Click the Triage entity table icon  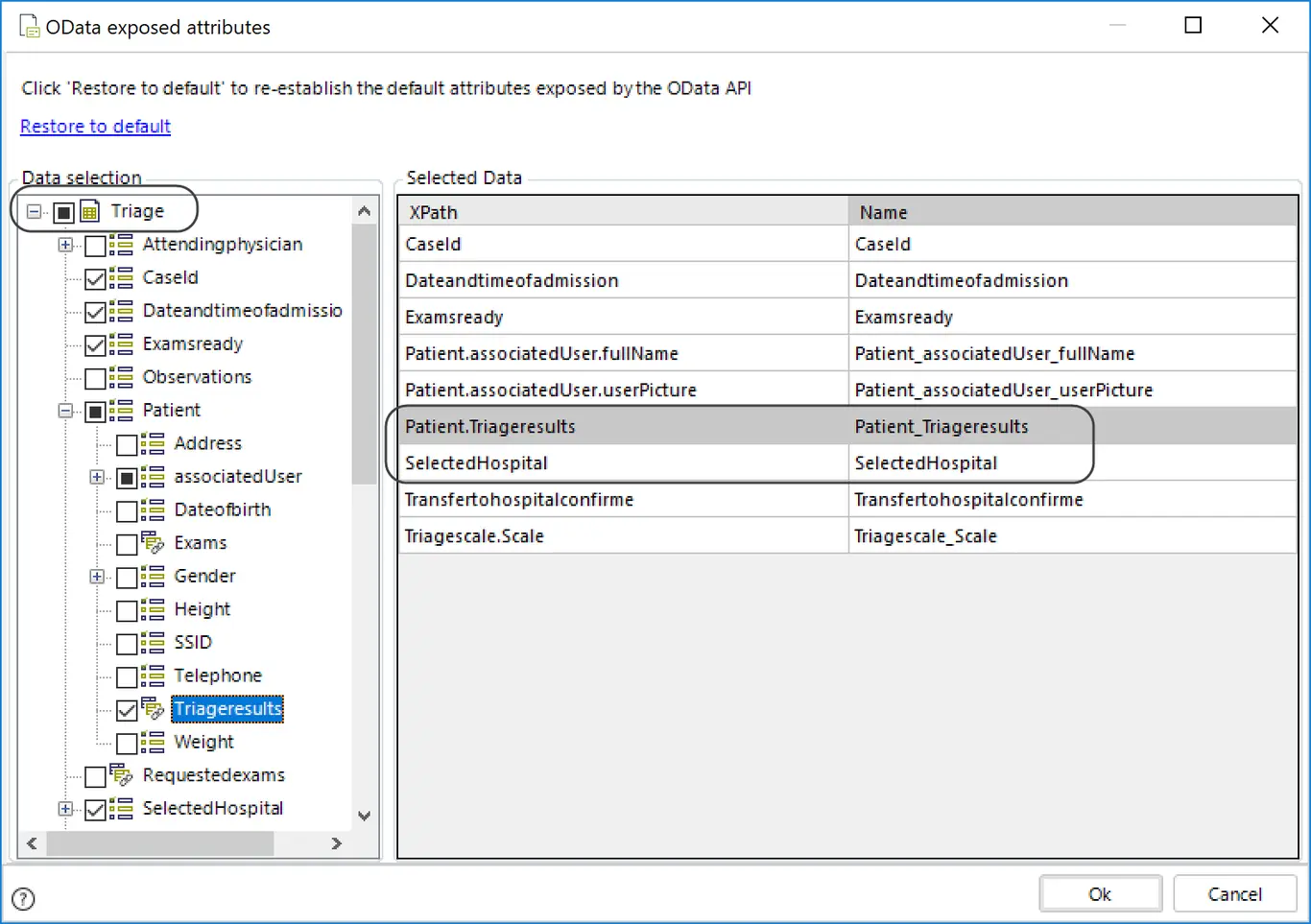coord(89,211)
